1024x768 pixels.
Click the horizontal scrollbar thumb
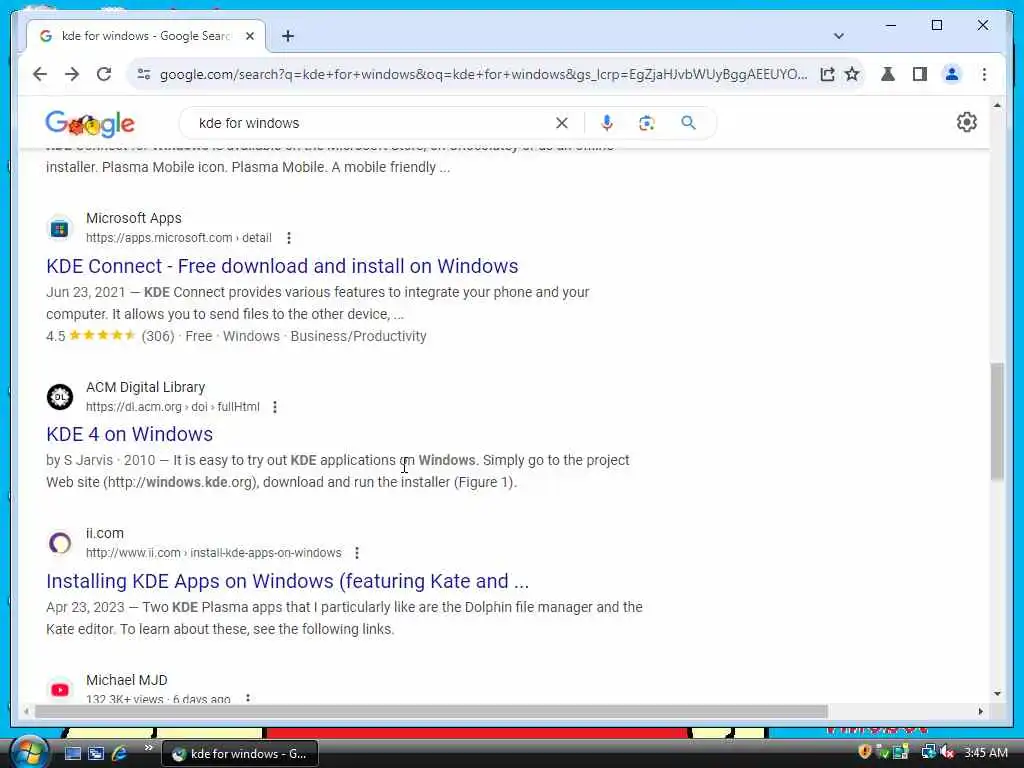(x=431, y=711)
